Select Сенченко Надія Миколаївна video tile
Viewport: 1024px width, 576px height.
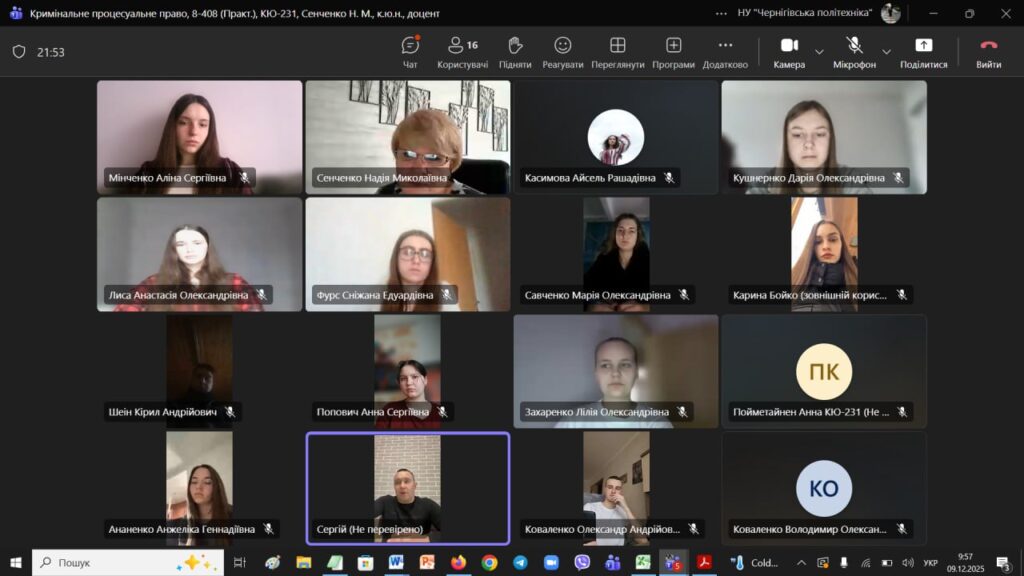click(x=408, y=137)
